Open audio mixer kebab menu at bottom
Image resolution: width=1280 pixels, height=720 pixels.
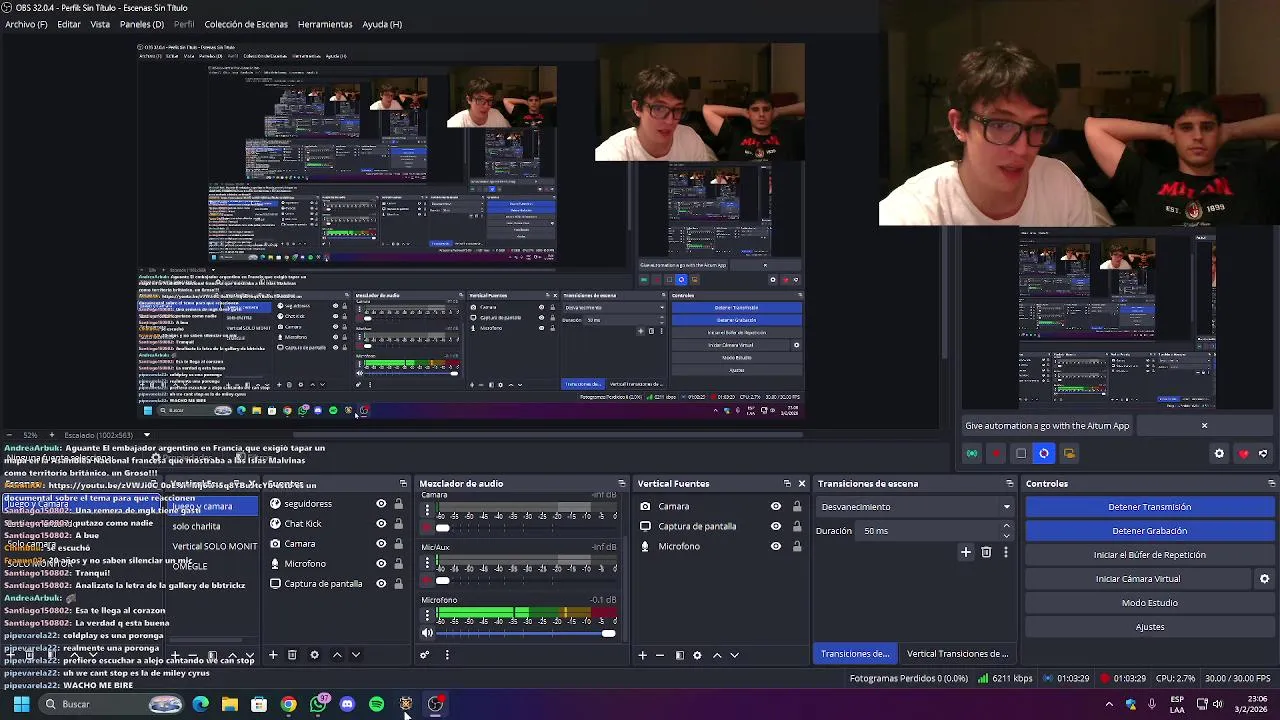(447, 655)
